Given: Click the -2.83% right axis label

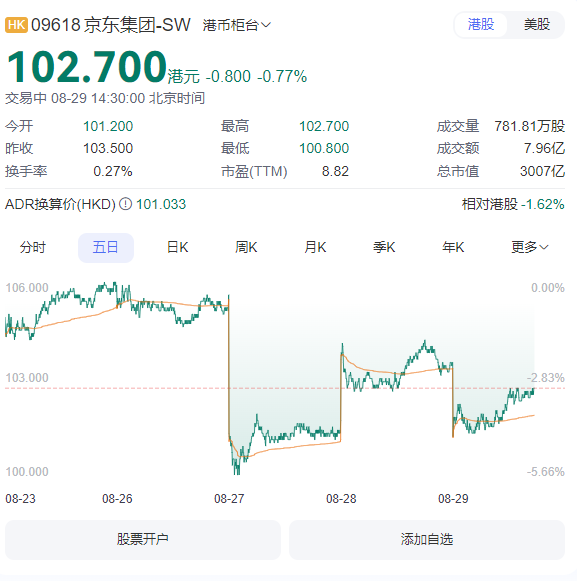Looking at the screenshot, I should [546, 378].
